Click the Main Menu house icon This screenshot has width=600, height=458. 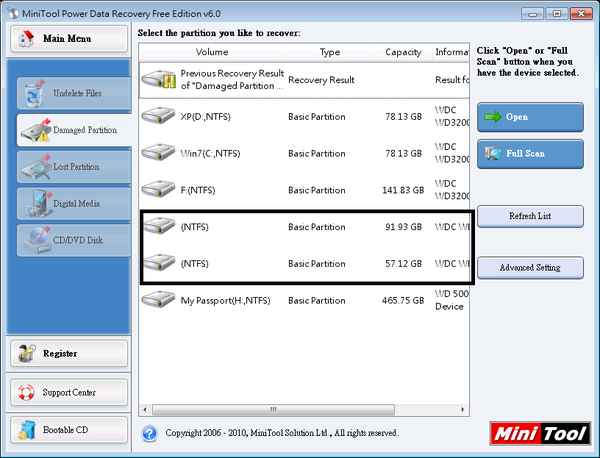26,39
